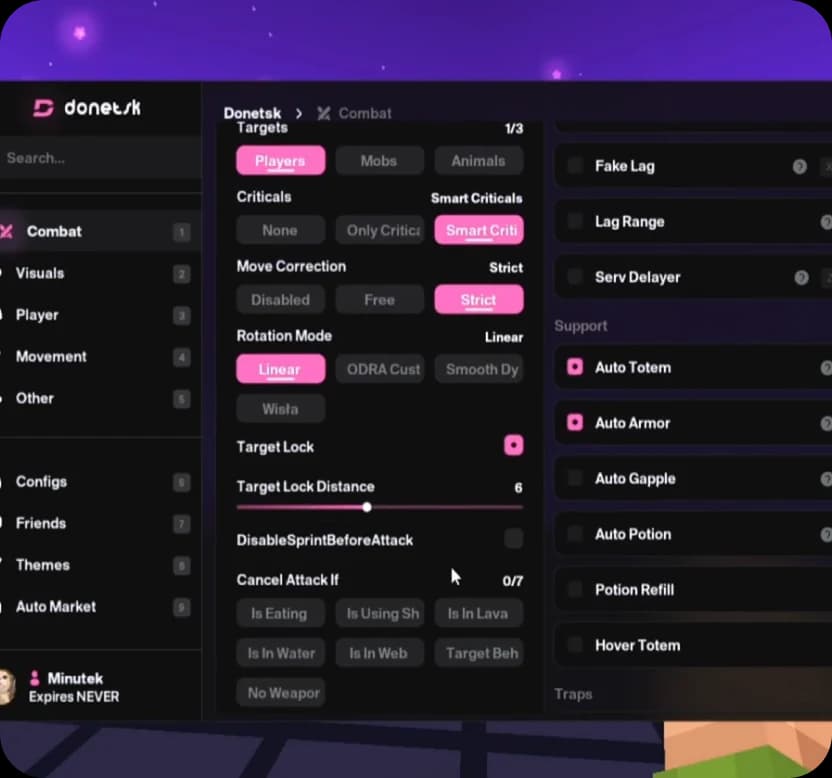
Task: Click the Fake Lag help question icon
Action: click(800, 167)
